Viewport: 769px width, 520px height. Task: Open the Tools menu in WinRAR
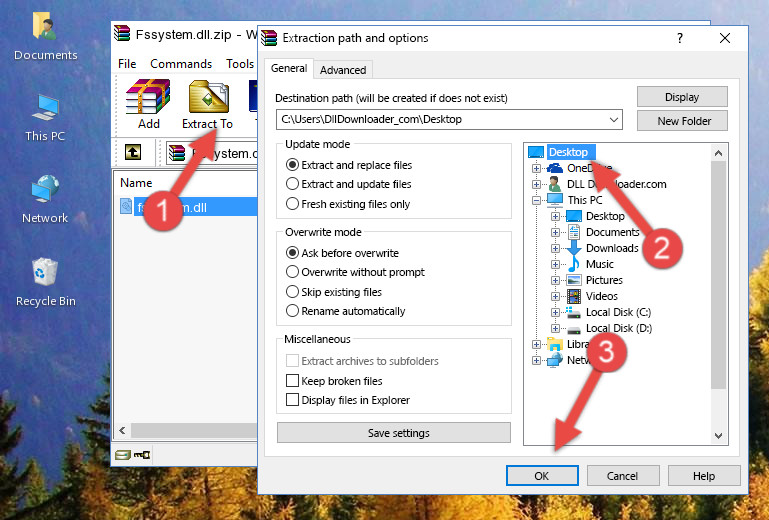[240, 64]
